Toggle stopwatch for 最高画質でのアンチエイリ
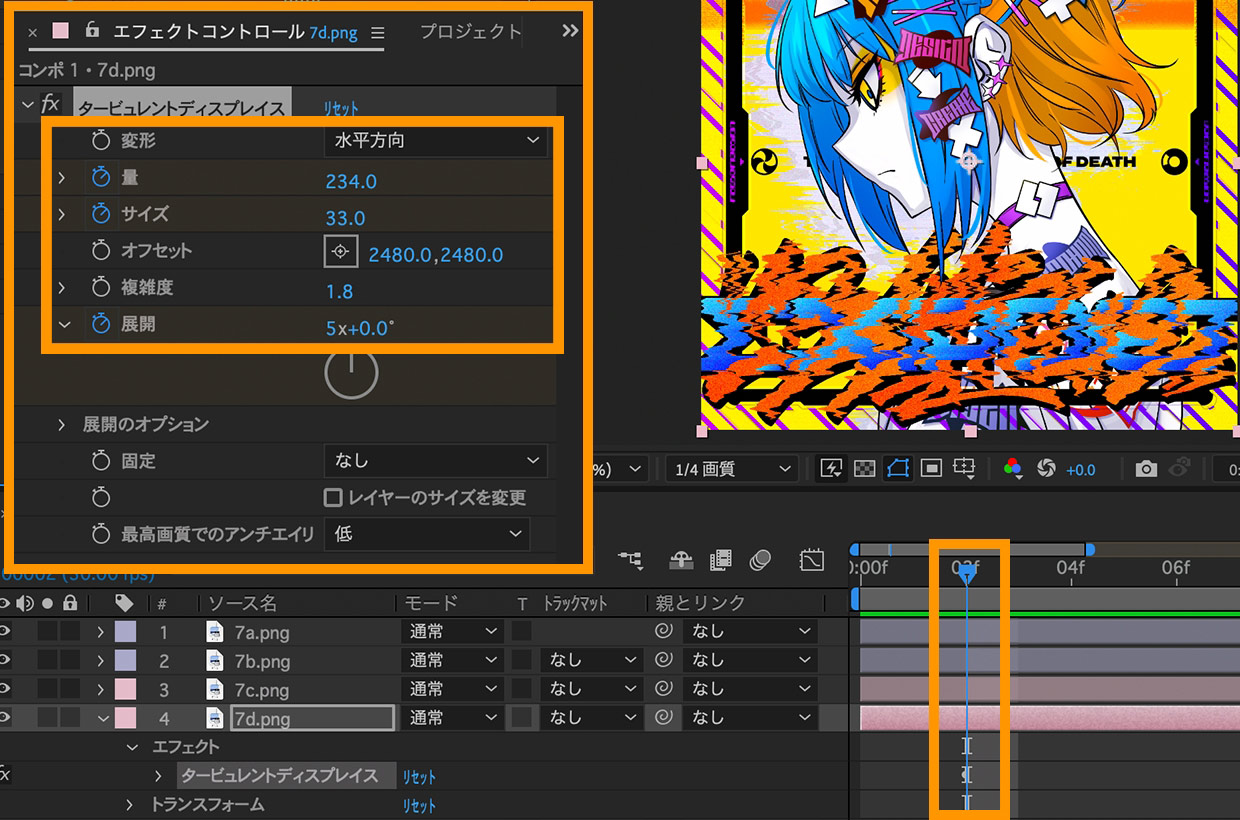 tap(100, 534)
